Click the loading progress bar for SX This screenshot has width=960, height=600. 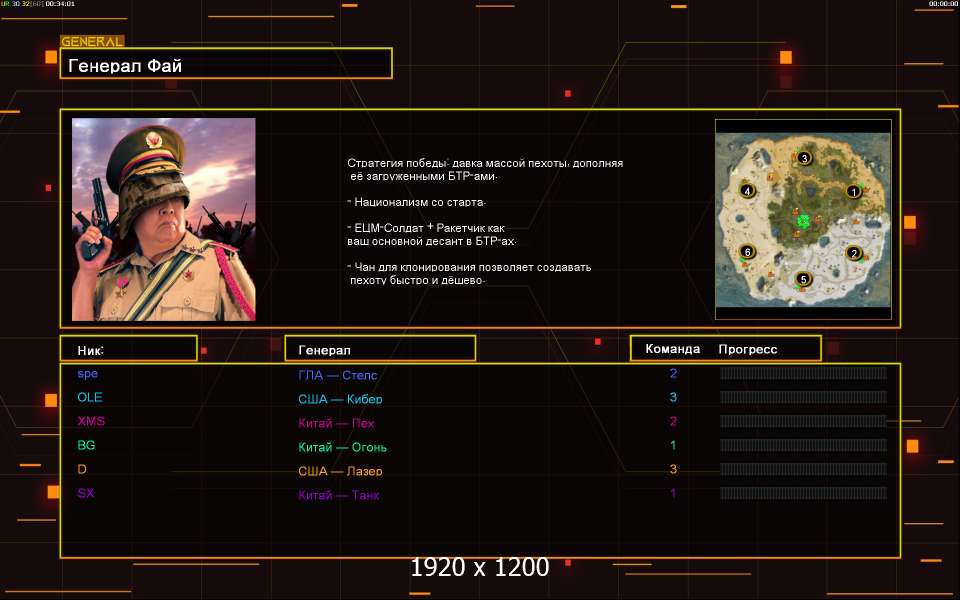click(x=803, y=493)
